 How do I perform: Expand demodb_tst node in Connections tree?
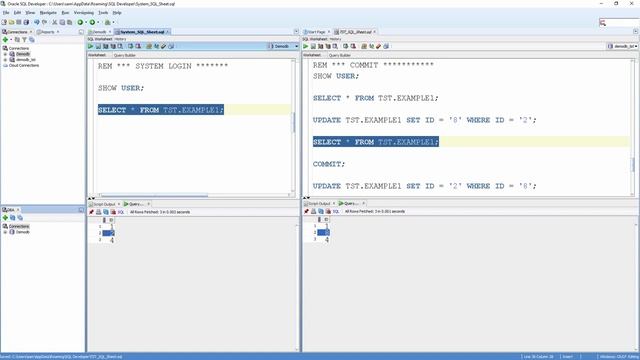pyautogui.click(x=5, y=60)
